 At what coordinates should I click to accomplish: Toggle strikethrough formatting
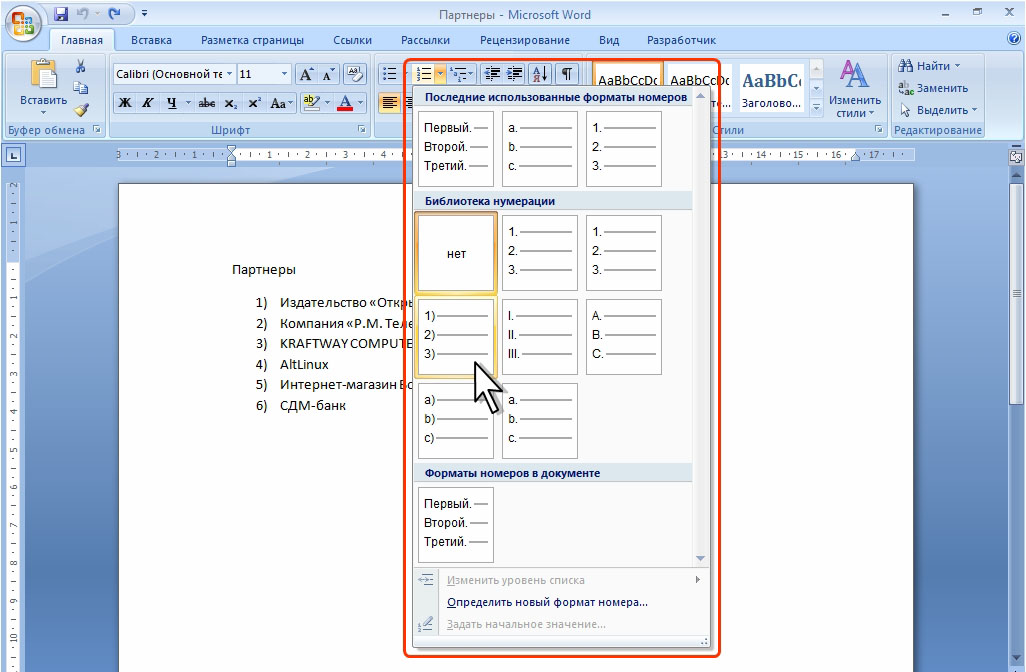pos(207,103)
